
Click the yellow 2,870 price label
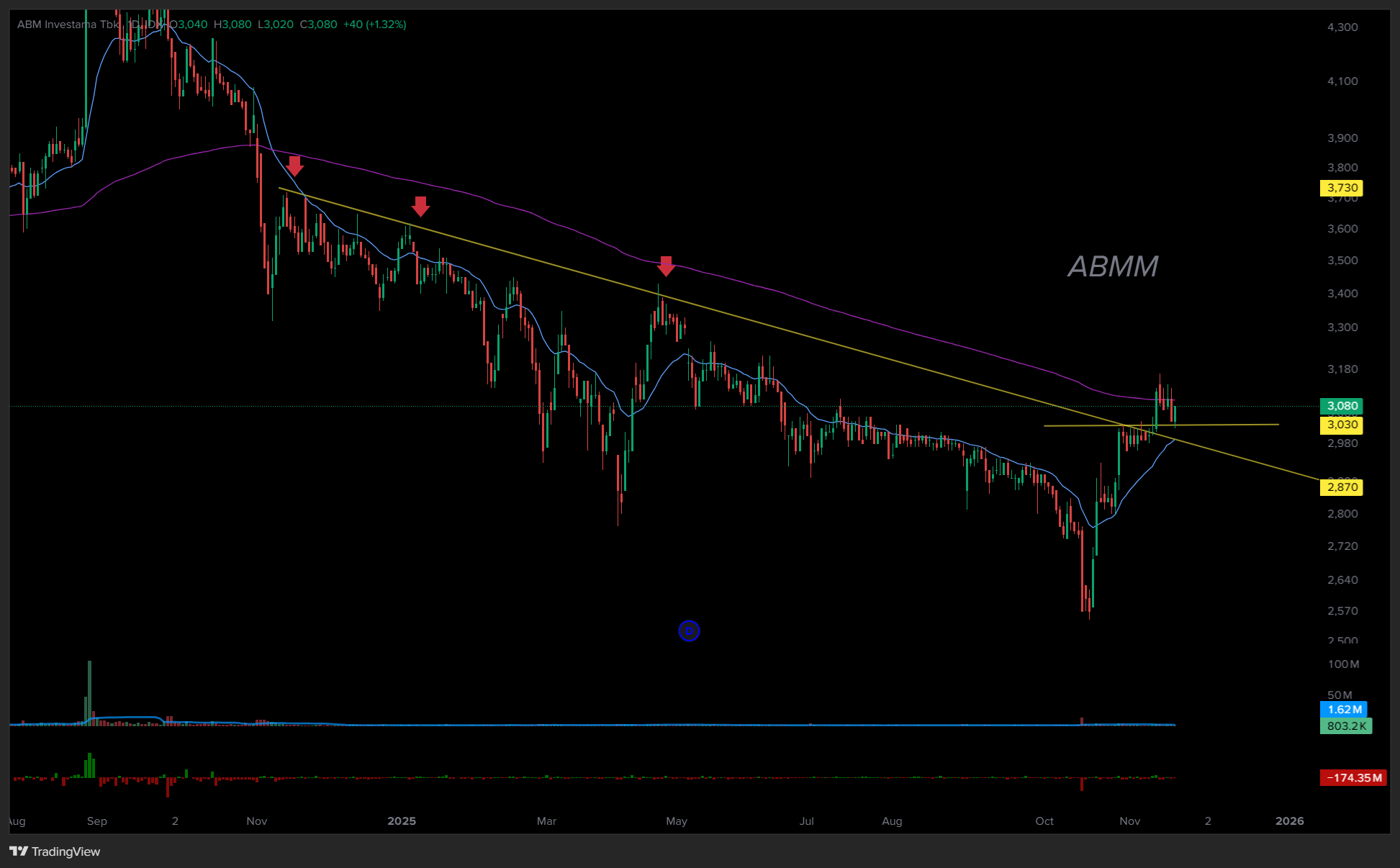tap(1342, 487)
